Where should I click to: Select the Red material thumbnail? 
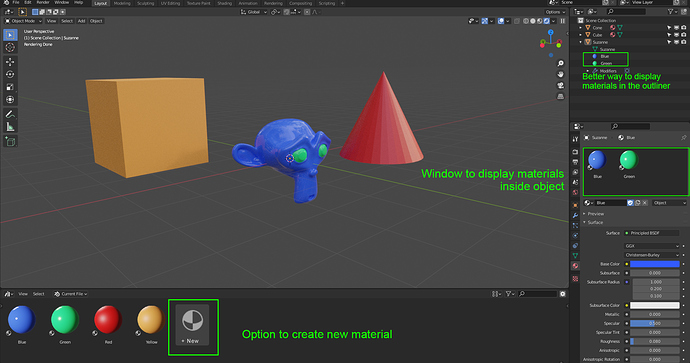108,320
